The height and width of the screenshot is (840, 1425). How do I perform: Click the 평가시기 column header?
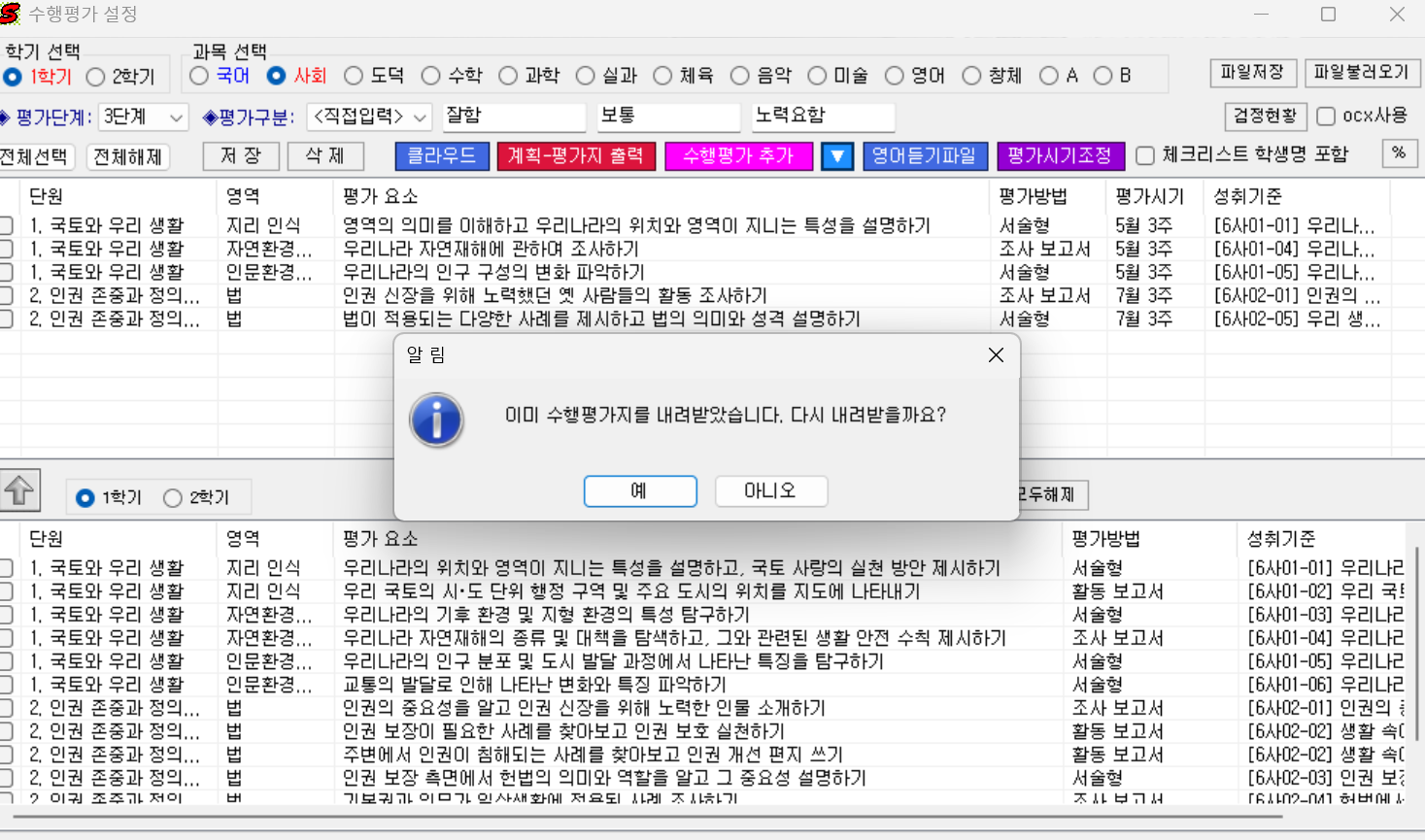pos(1149,196)
